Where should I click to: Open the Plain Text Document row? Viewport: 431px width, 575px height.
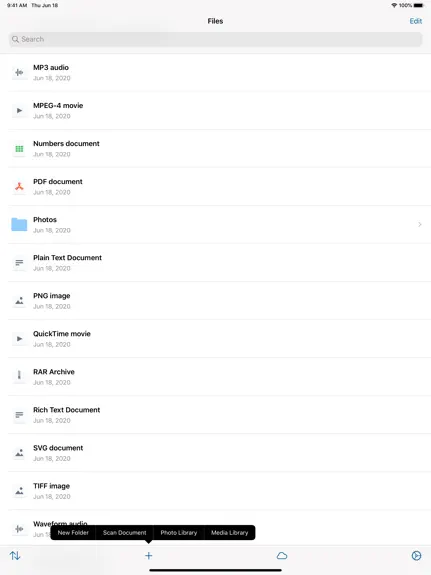pyautogui.click(x=219, y=263)
